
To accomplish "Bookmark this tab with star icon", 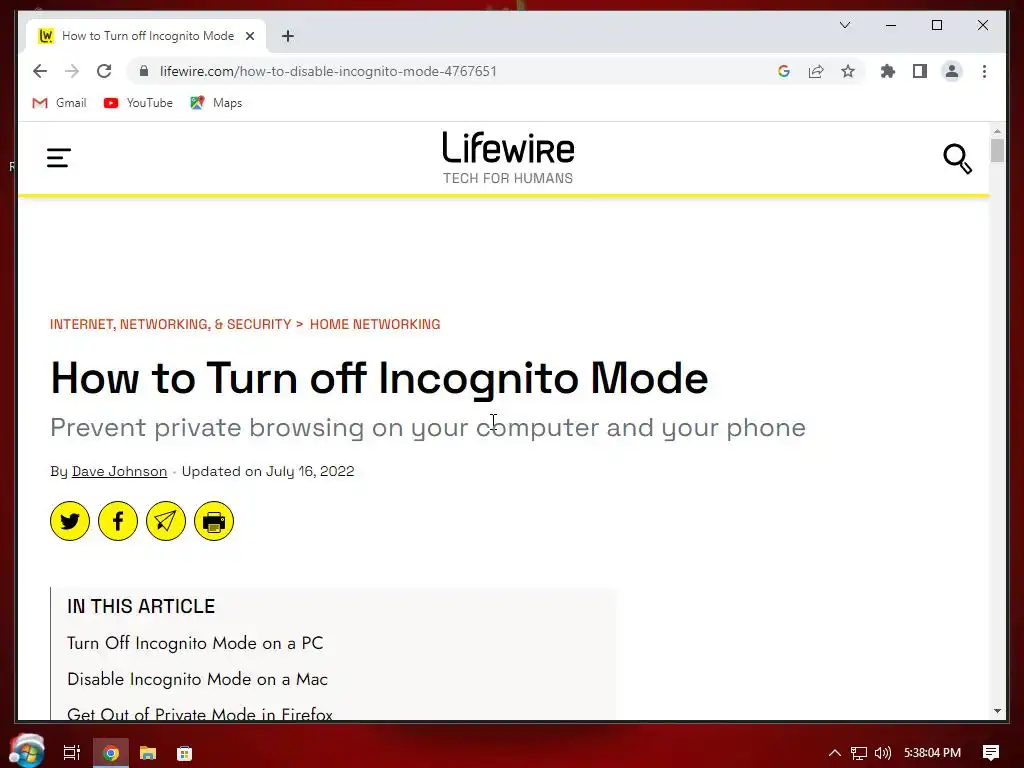I will pyautogui.click(x=848, y=71).
